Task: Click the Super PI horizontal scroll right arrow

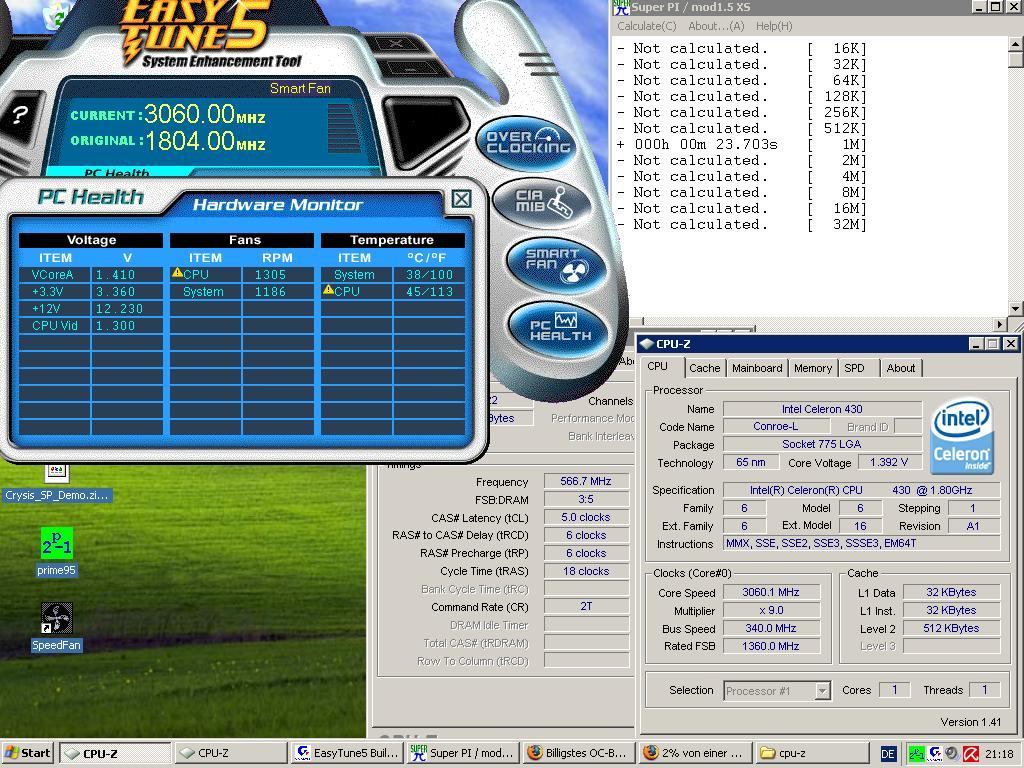Action: (x=1000, y=324)
